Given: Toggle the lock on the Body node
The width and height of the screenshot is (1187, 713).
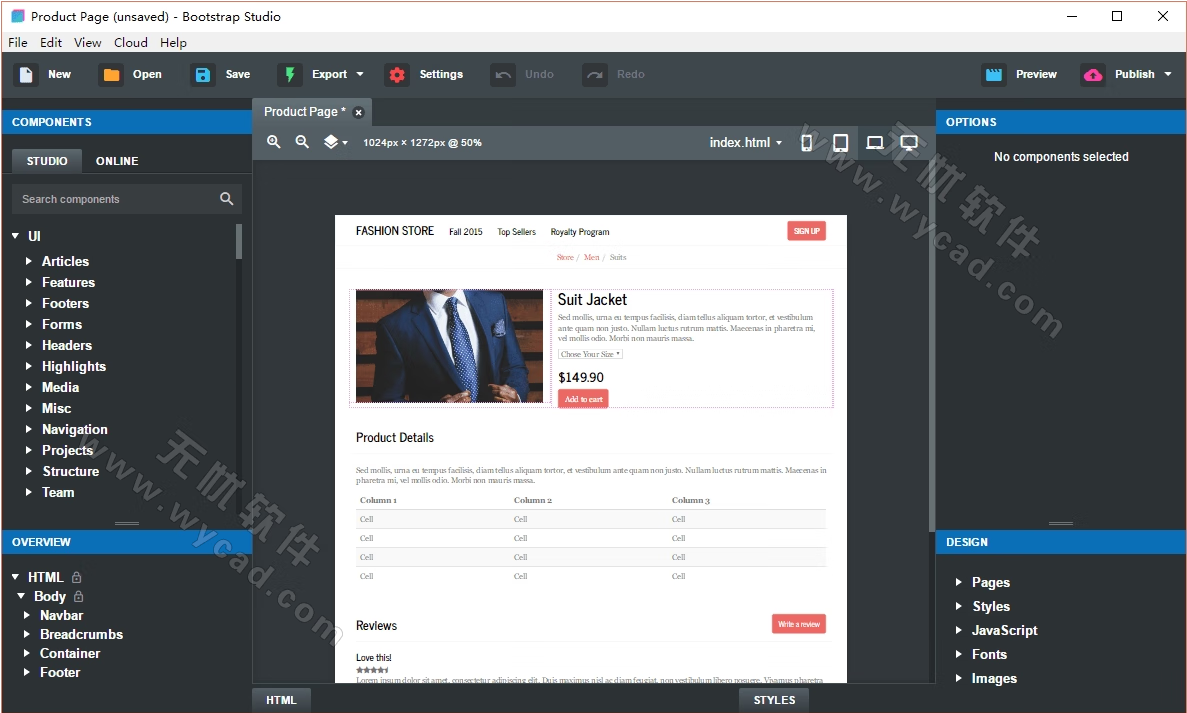Looking at the screenshot, I should point(77,596).
